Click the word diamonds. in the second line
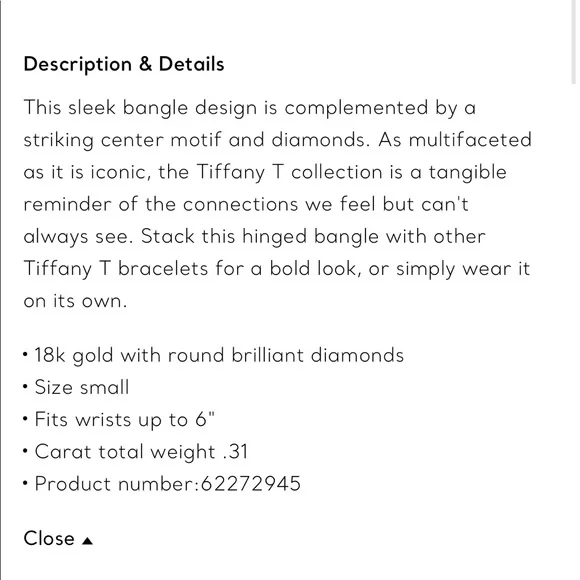580x580 pixels. 321,140
